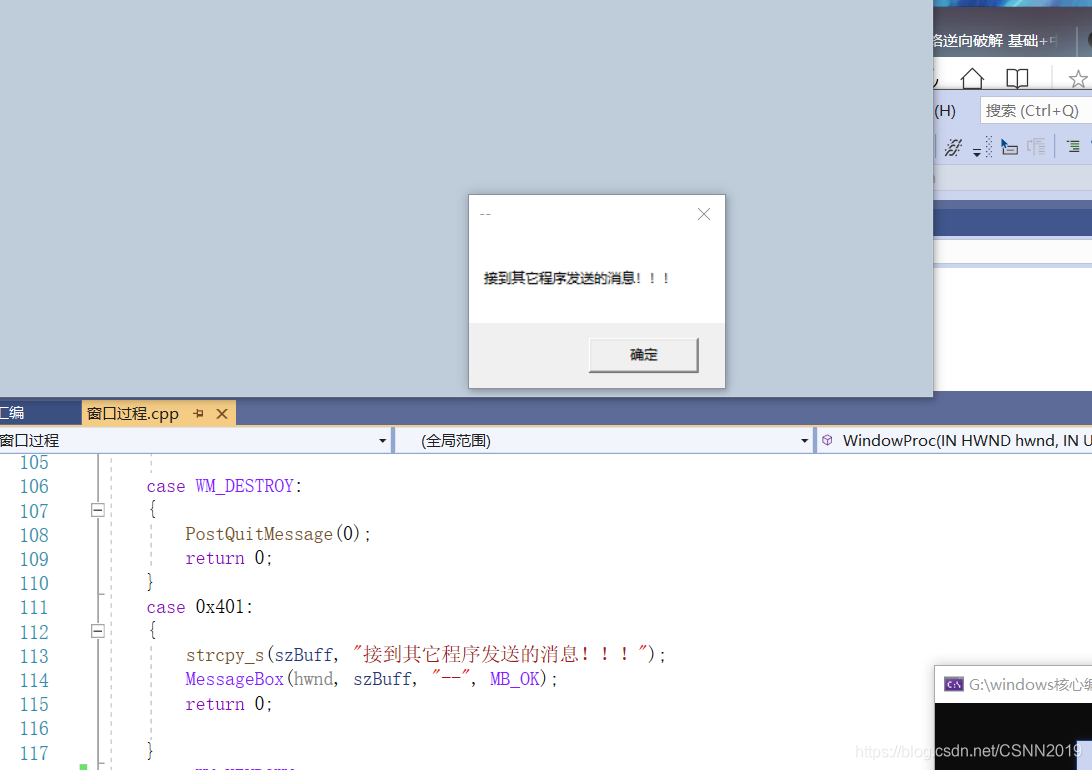Open the 窗口过程 breadcrumb dropdown
Image resolution: width=1092 pixels, height=770 pixels.
pos(382,440)
